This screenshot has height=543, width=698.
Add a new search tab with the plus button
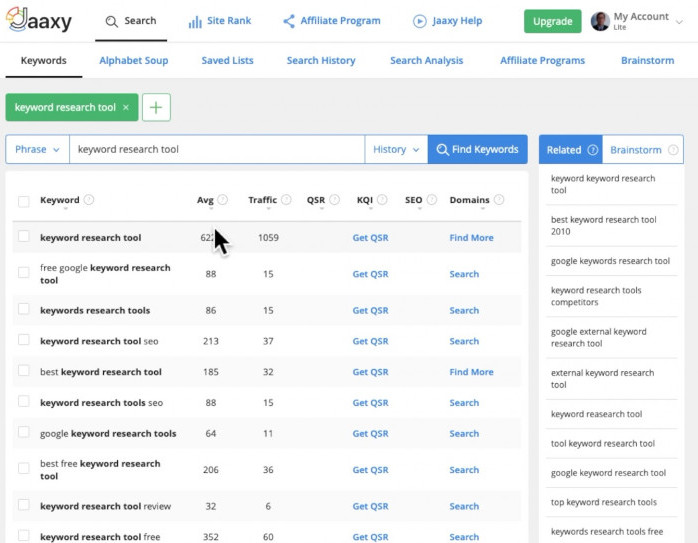point(156,107)
